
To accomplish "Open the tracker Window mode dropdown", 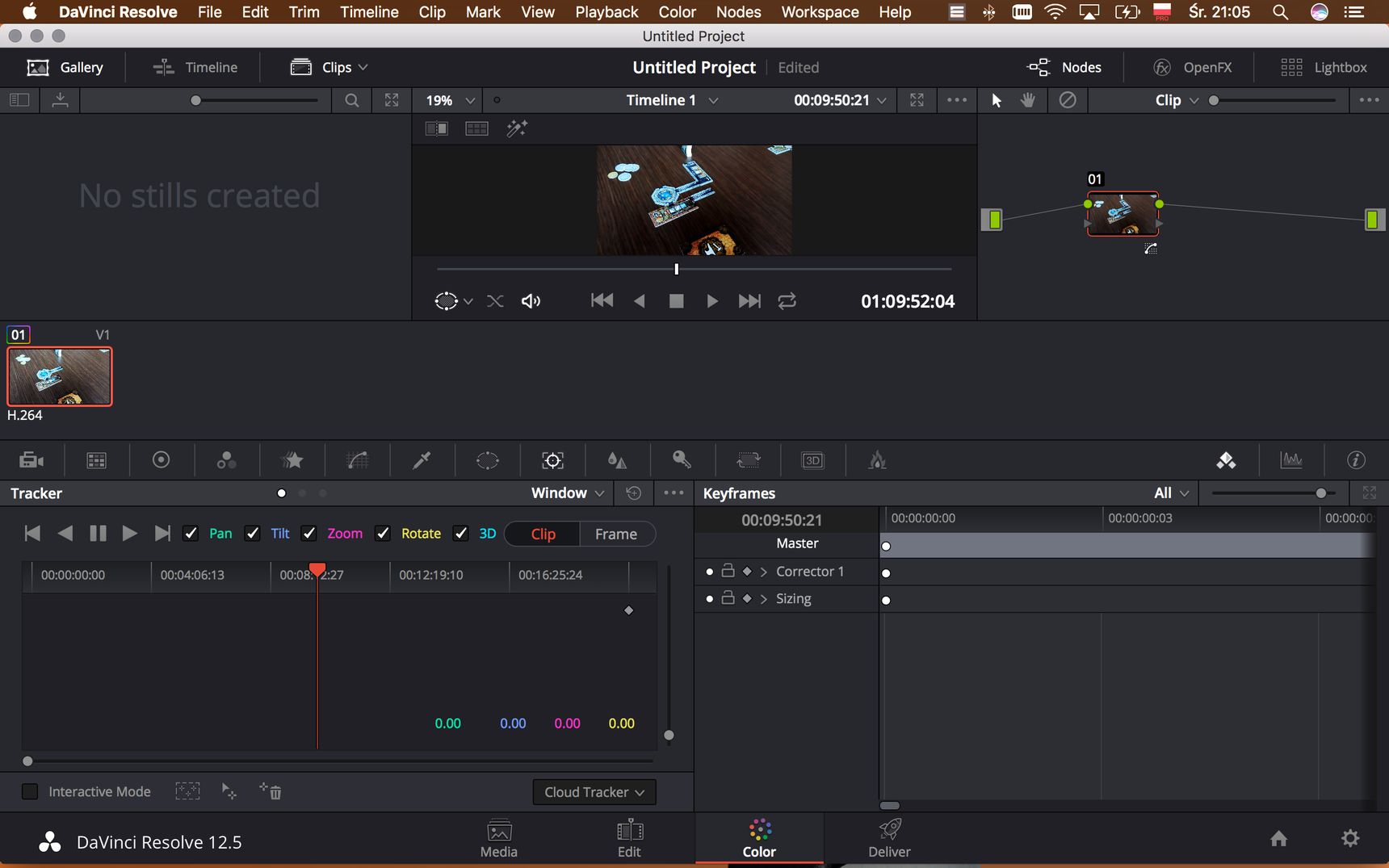I will coord(568,493).
